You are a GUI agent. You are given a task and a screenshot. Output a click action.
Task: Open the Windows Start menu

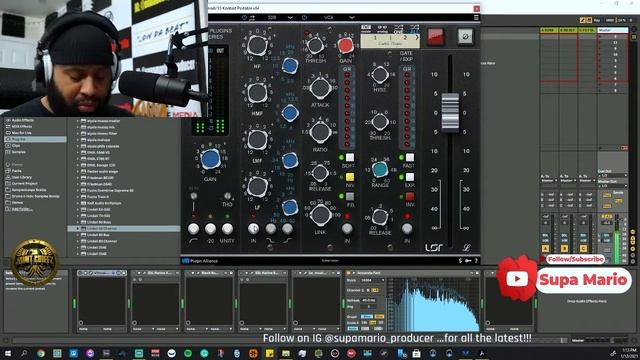pyautogui.click(x=7, y=353)
